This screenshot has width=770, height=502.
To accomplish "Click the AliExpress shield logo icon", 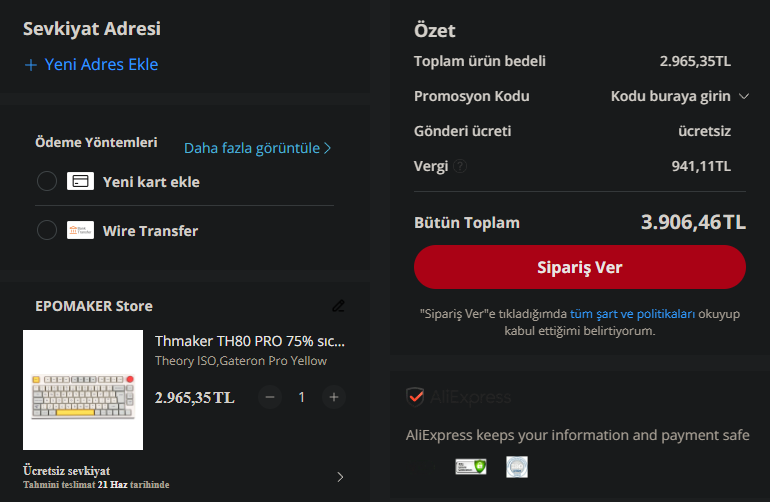I will coord(415,397).
